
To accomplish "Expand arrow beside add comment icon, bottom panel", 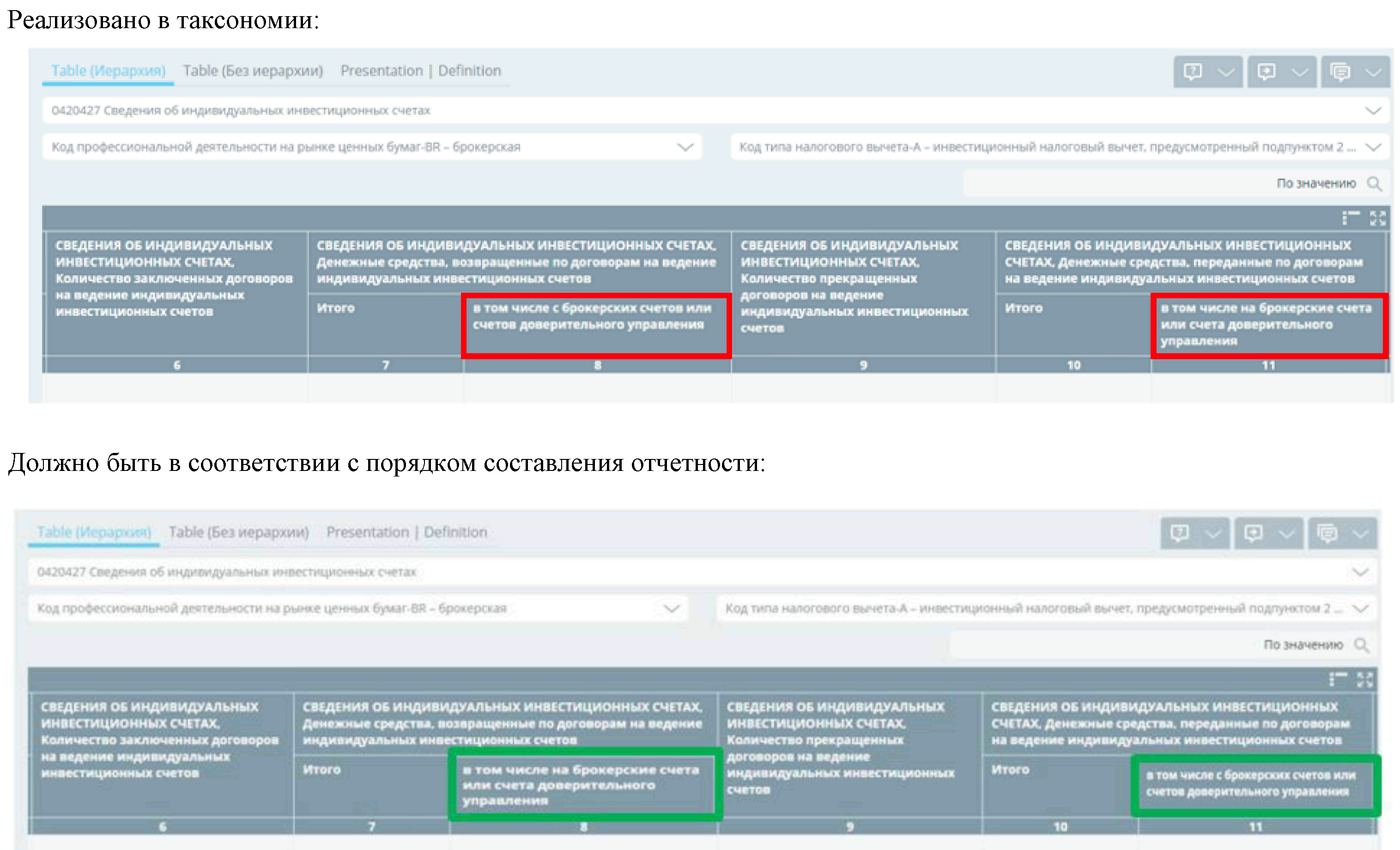I will [x=1286, y=533].
